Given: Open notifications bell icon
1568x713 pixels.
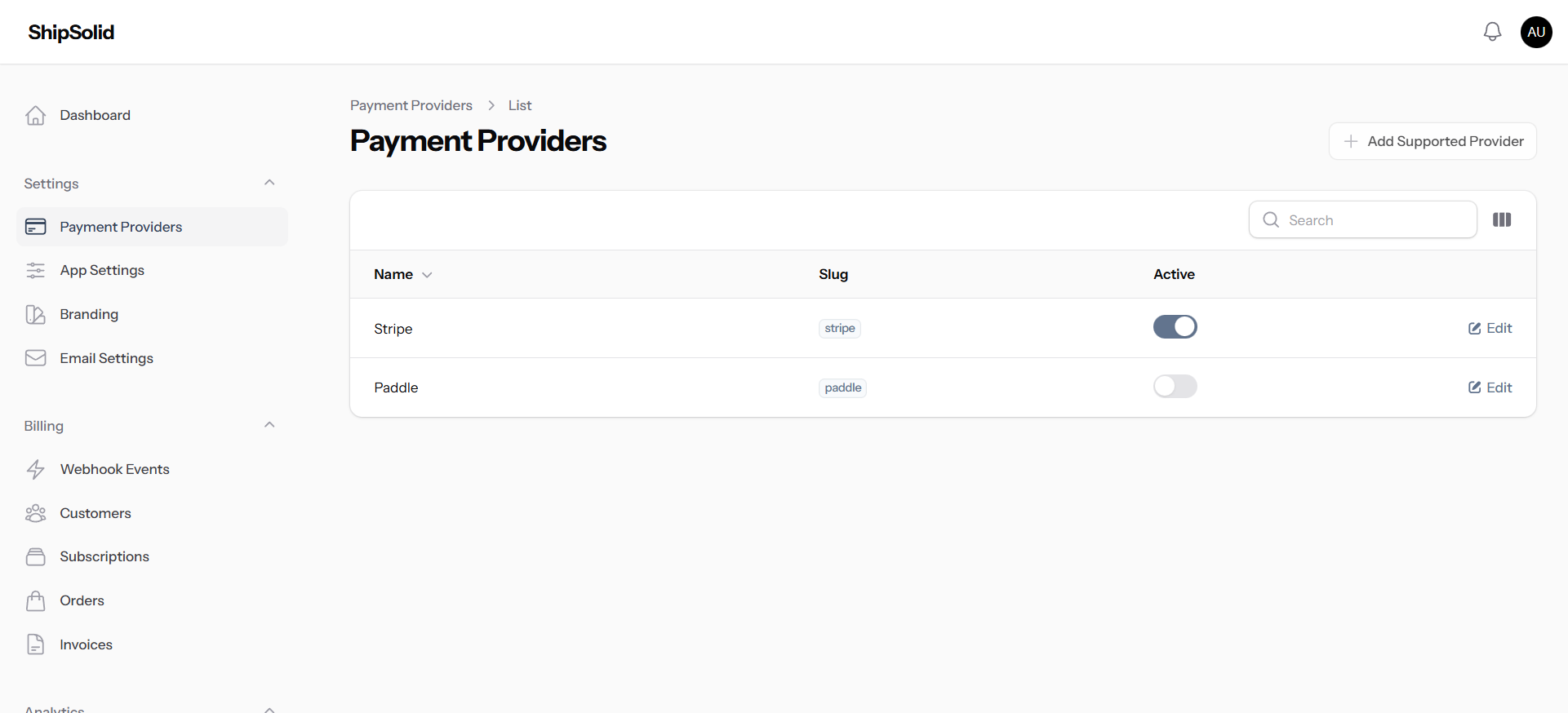Looking at the screenshot, I should [x=1492, y=32].
